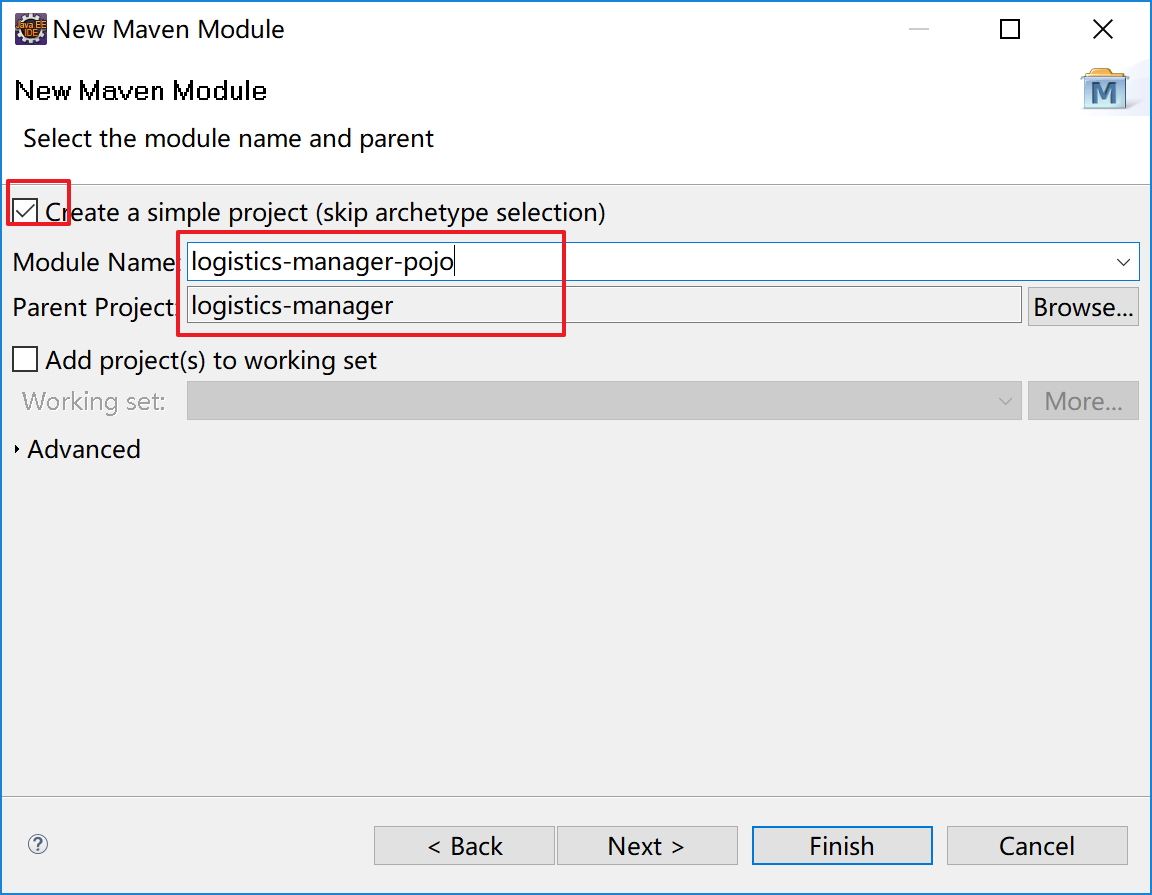Open the Module Name dropdown arrow
Image resolution: width=1152 pixels, height=895 pixels.
point(1123,262)
